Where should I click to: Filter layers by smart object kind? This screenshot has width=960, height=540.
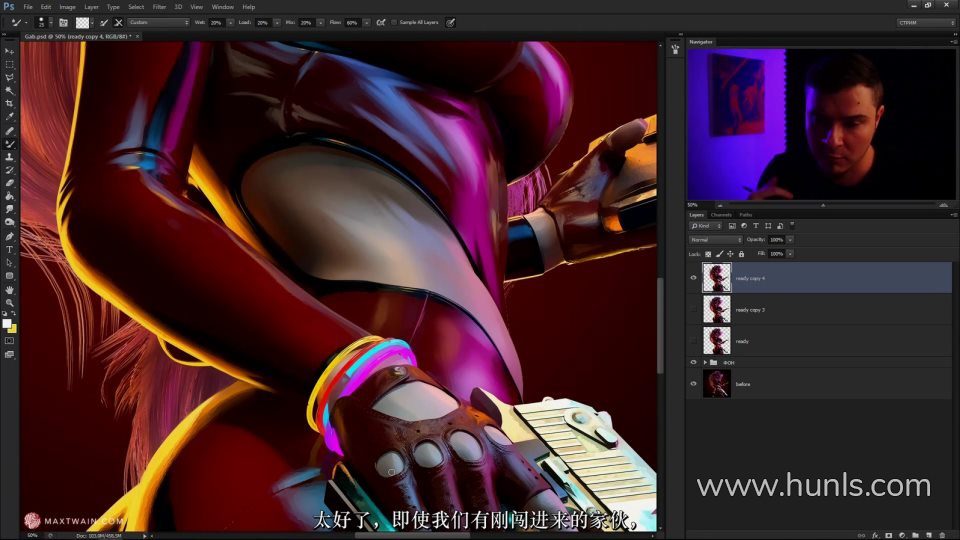tap(780, 226)
